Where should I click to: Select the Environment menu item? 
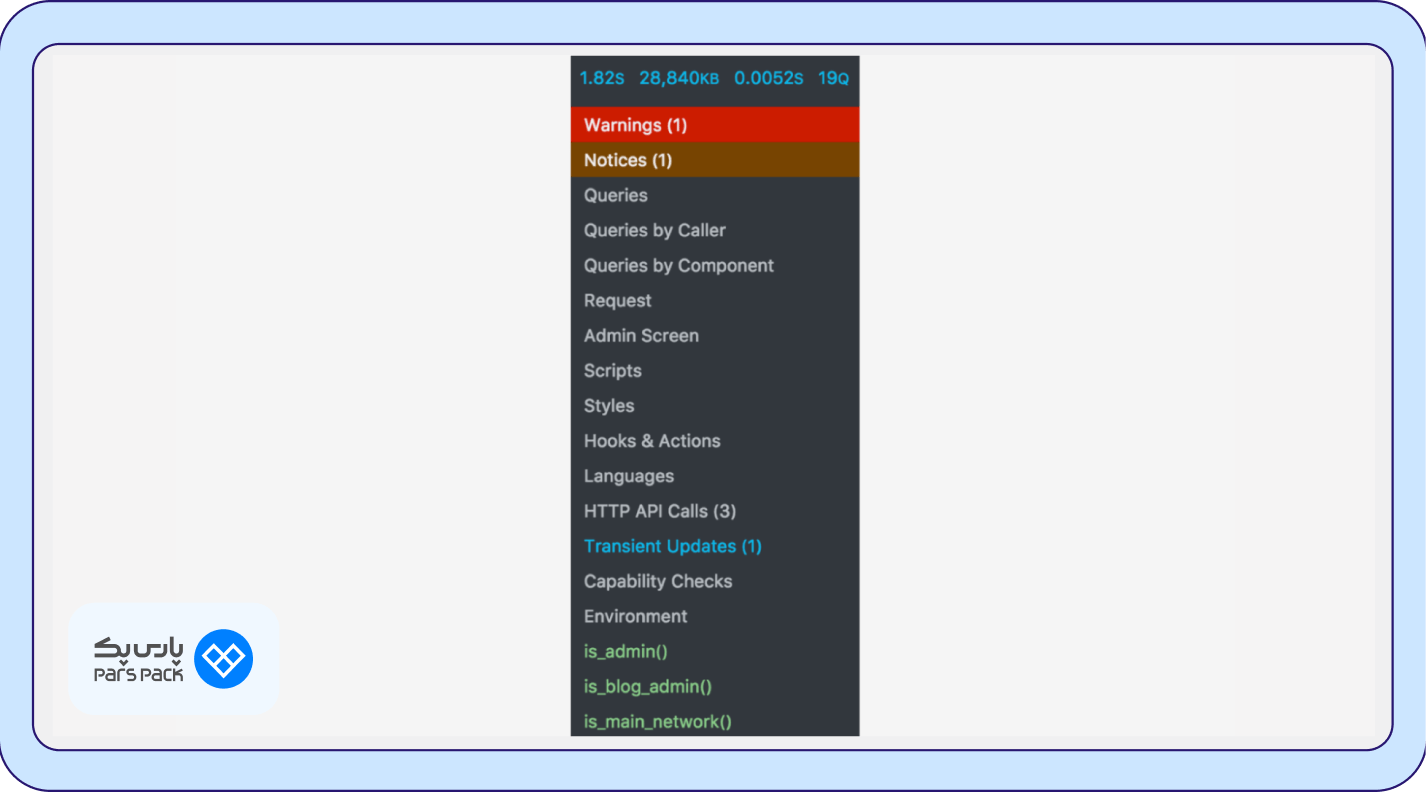(635, 616)
